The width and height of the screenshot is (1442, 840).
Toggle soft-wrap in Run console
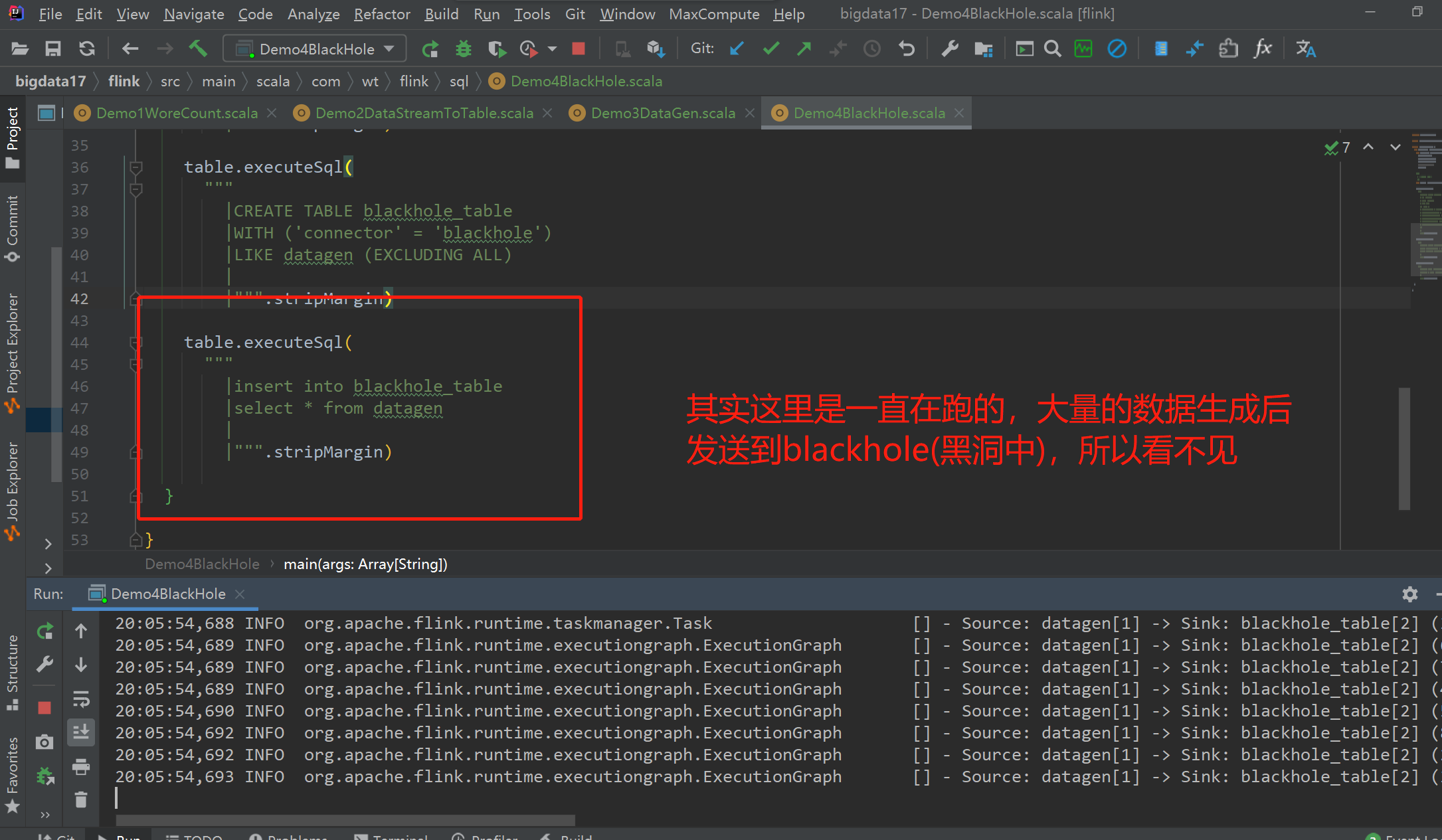pos(81,699)
